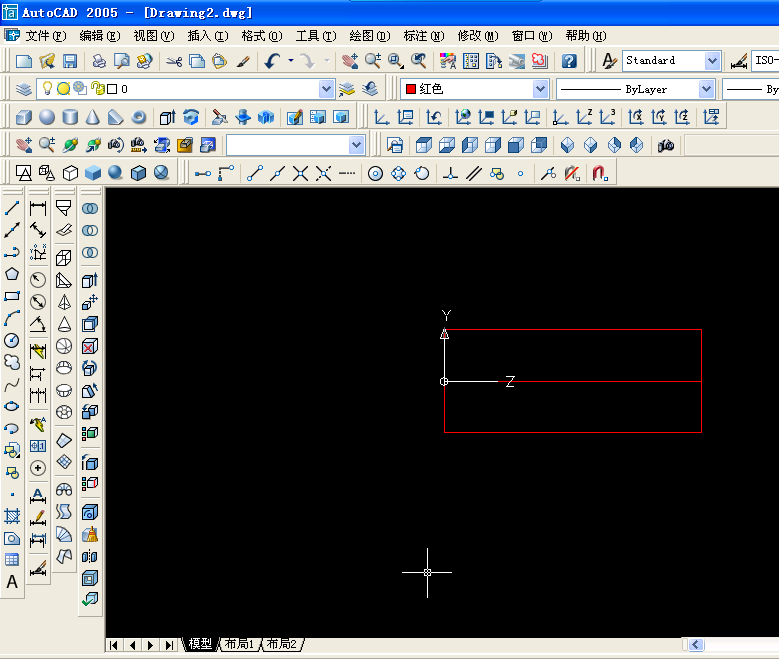Click the Sphere solid tool
Image resolution: width=779 pixels, height=659 pixels.
point(47,117)
